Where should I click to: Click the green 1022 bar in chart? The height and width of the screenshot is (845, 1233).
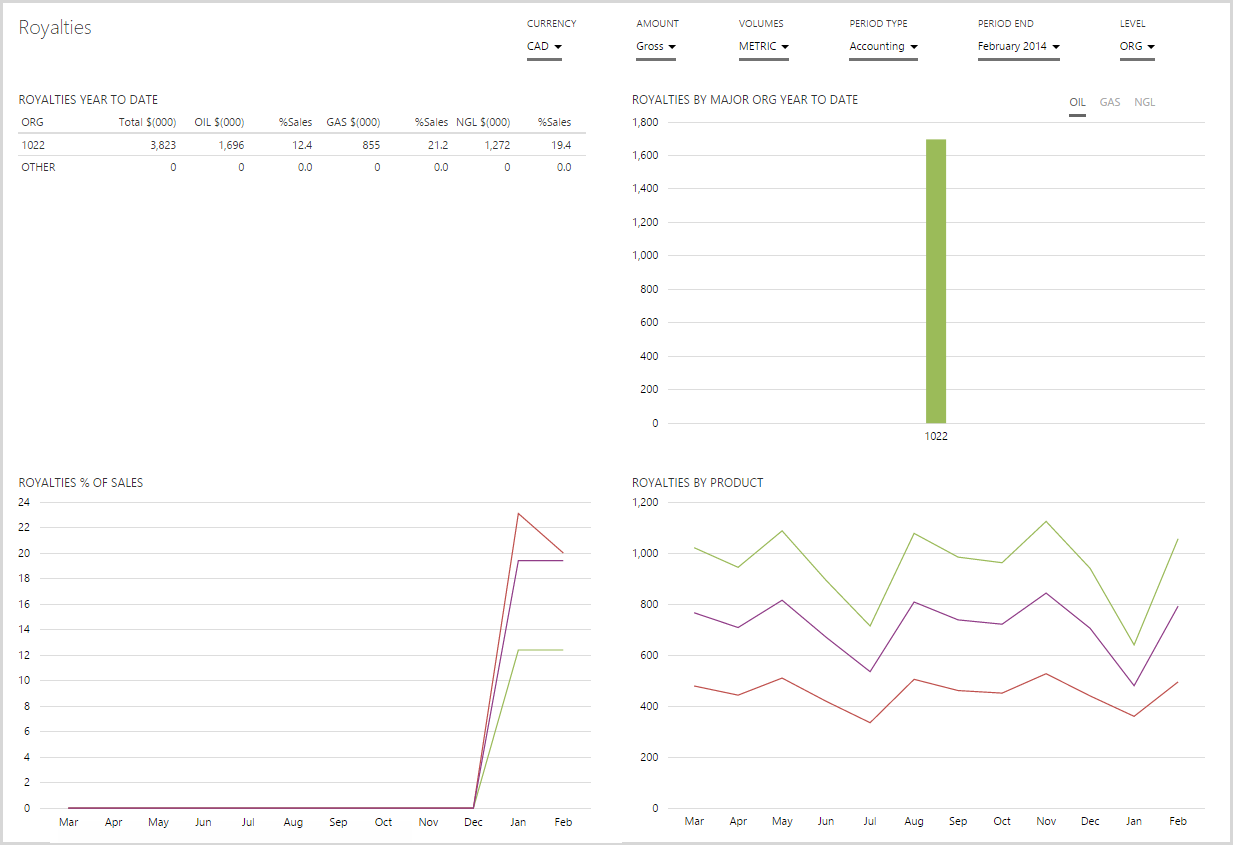pos(936,280)
